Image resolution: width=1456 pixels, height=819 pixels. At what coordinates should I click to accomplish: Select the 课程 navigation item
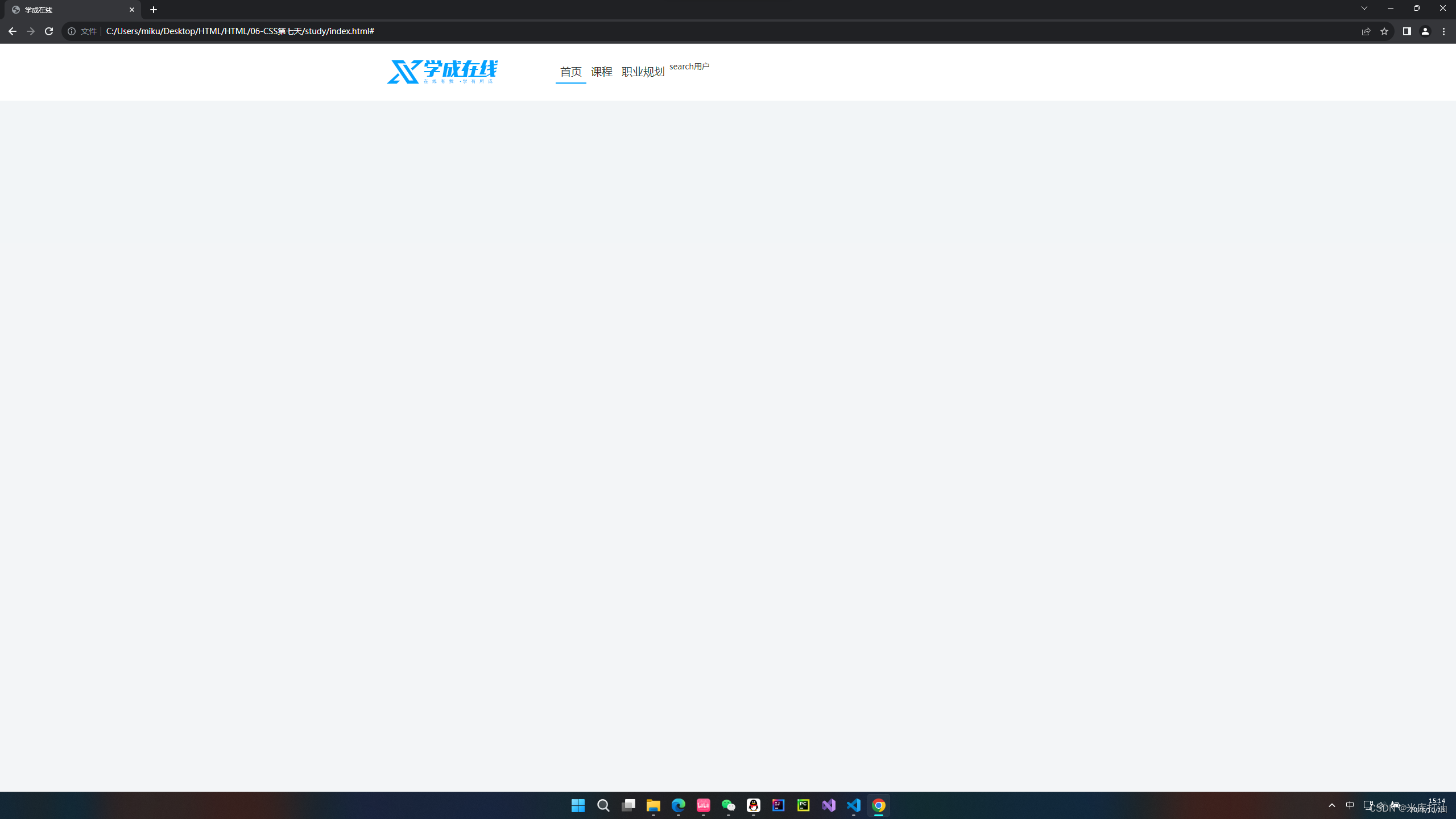click(x=601, y=72)
